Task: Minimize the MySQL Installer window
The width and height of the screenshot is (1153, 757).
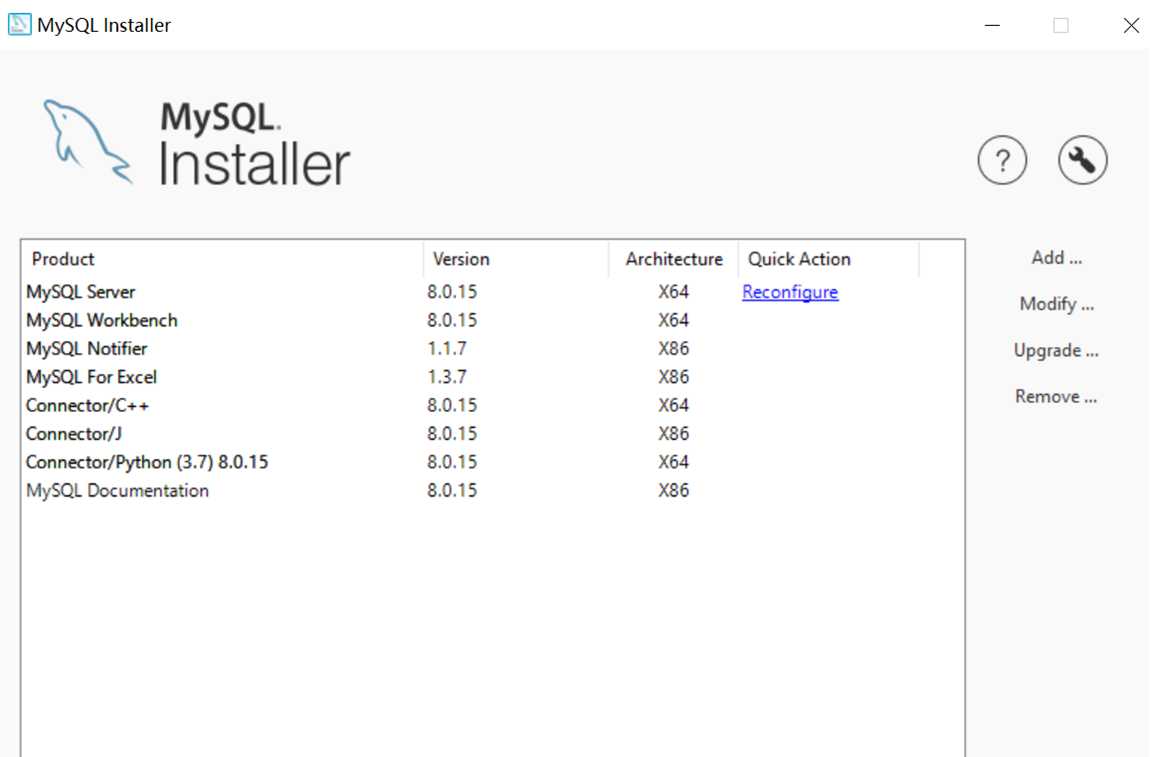Action: [x=992, y=25]
